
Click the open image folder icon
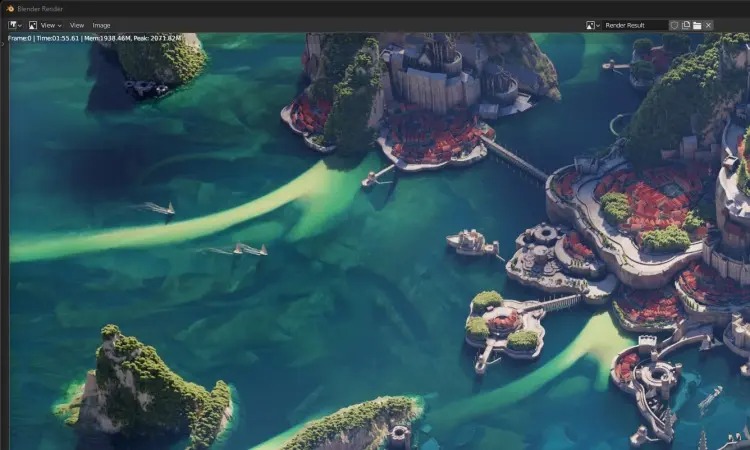[x=697, y=25]
